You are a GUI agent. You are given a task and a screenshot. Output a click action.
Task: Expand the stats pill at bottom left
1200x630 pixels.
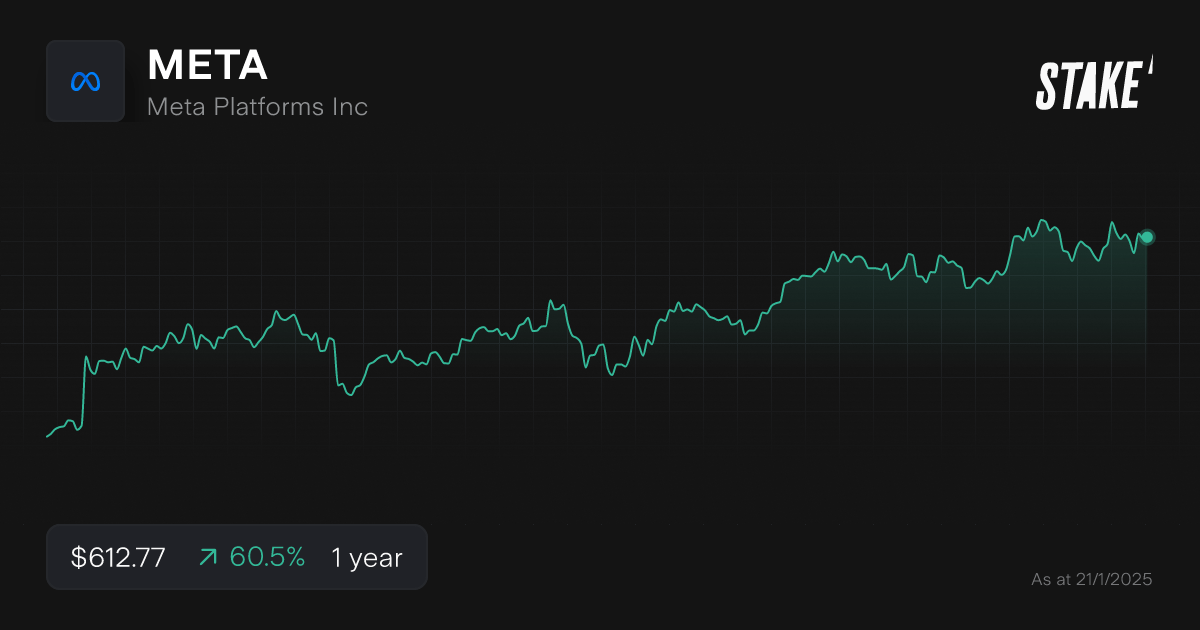tap(237, 557)
